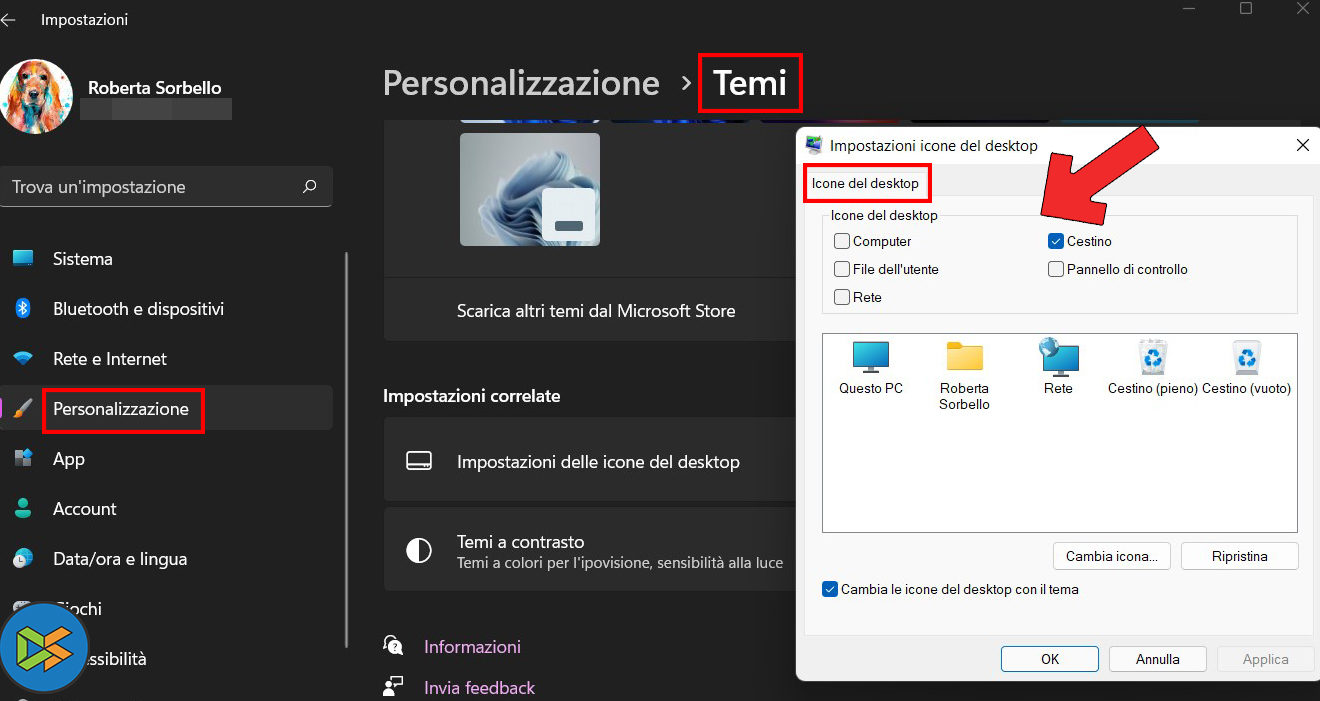The image size is (1320, 701).
Task: Open the Invia feedback link
Action: pyautogui.click(x=479, y=688)
